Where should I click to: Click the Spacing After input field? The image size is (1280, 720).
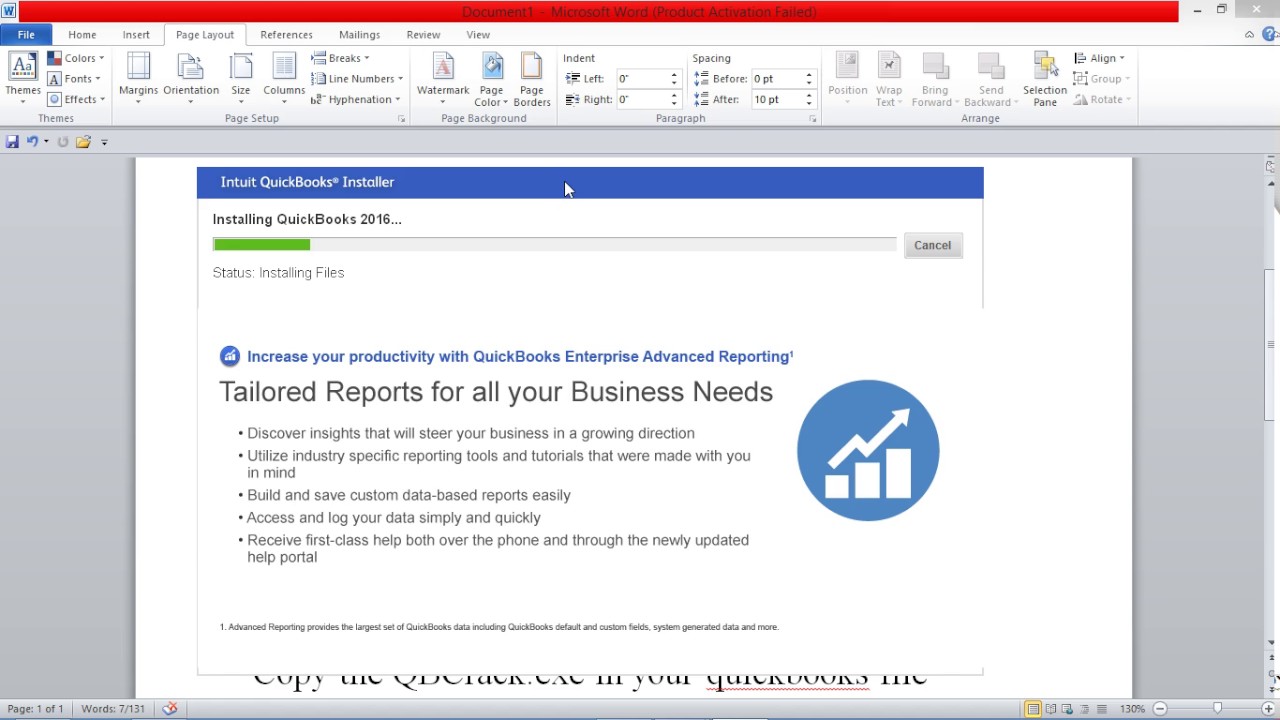[776, 99]
